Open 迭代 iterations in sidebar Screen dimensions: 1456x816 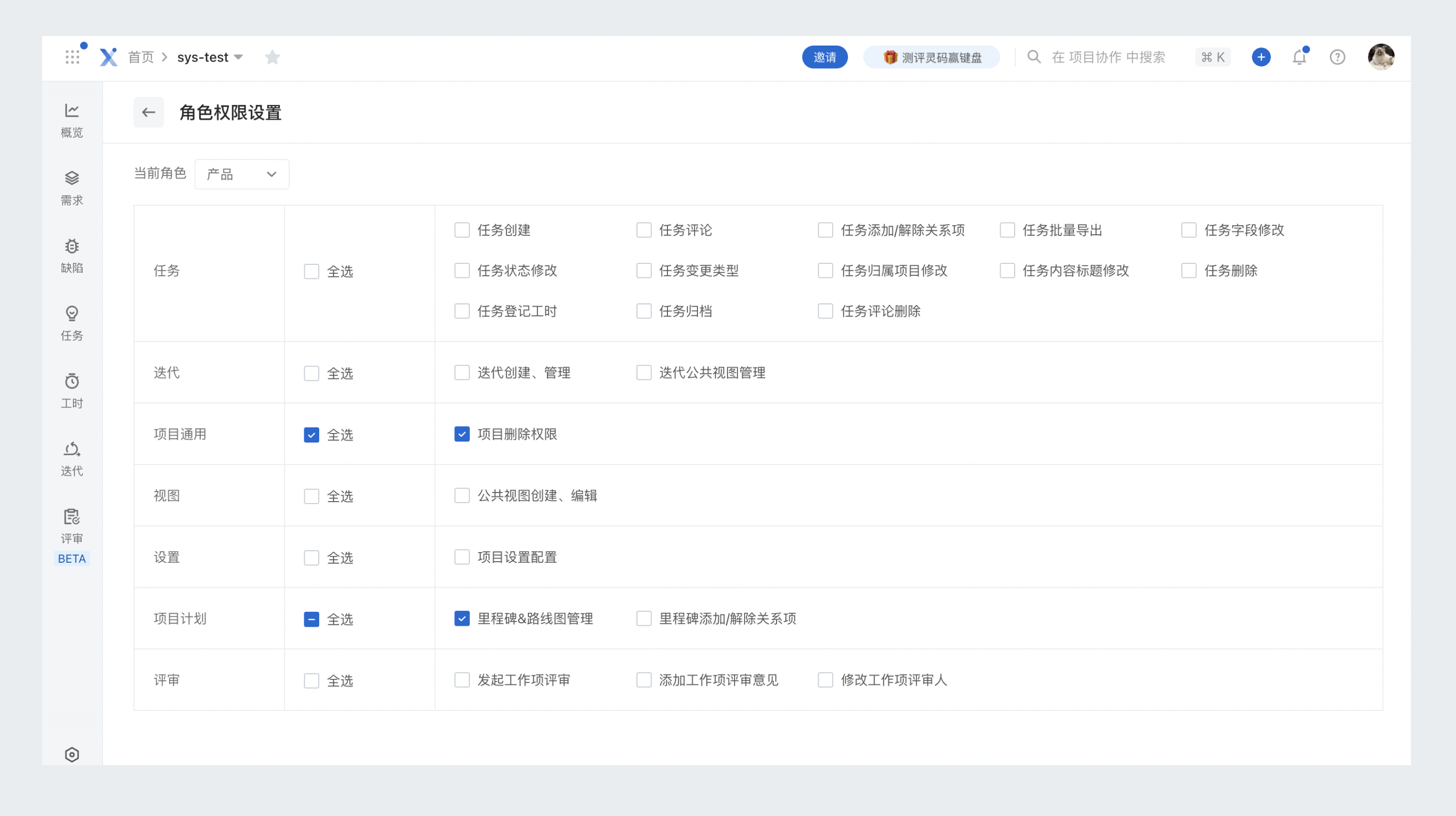coord(72,459)
